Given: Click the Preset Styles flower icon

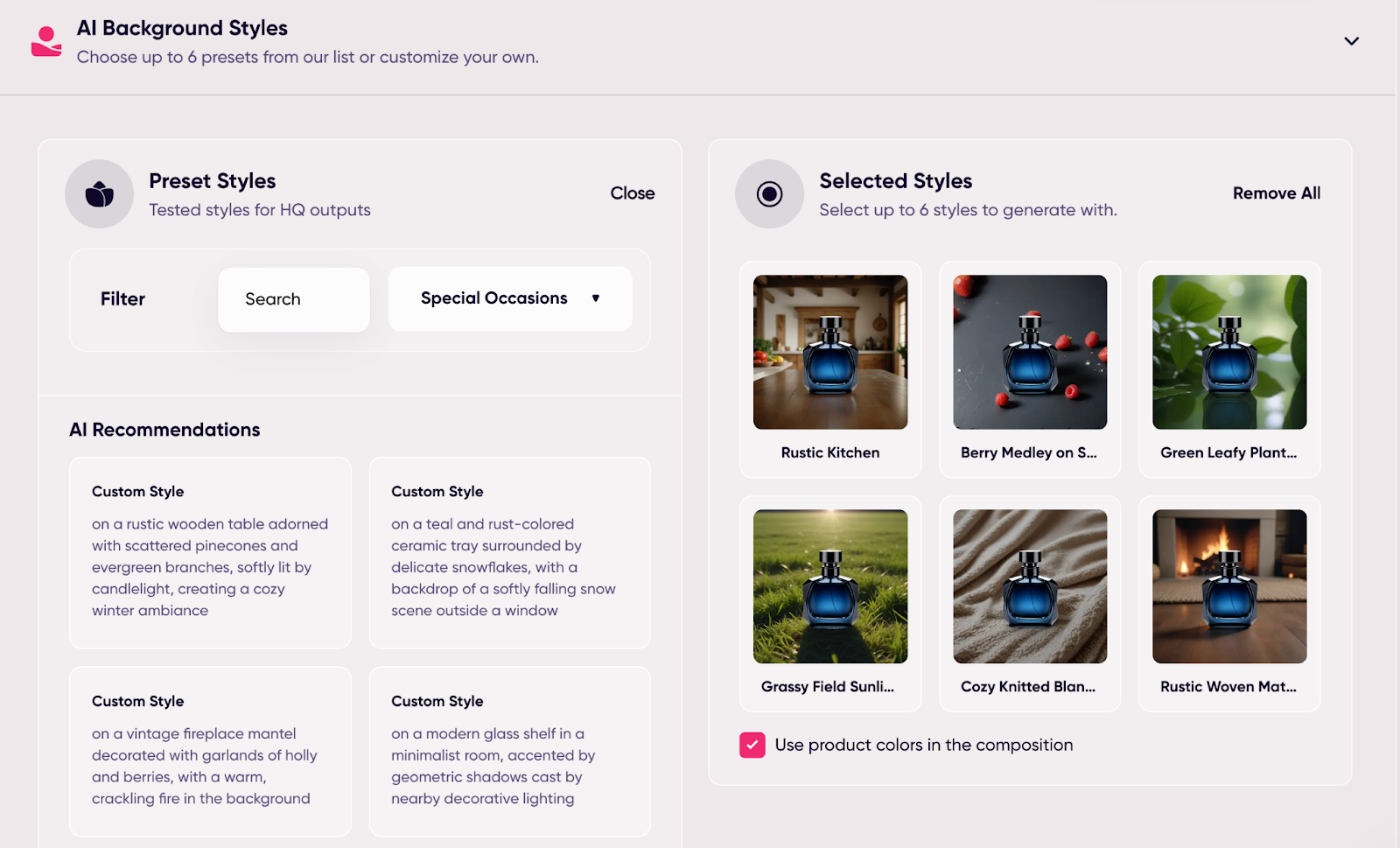Looking at the screenshot, I should click(99, 193).
